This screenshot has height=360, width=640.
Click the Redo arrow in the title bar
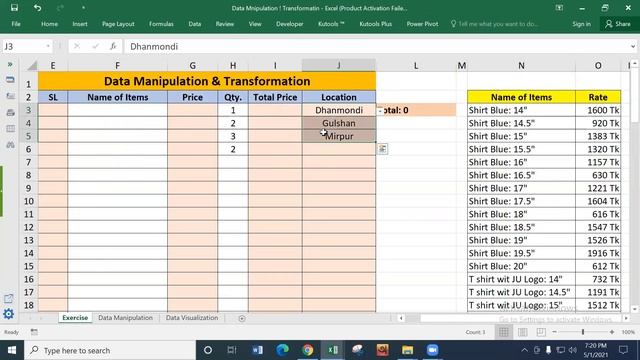pyautogui.click(x=60, y=8)
